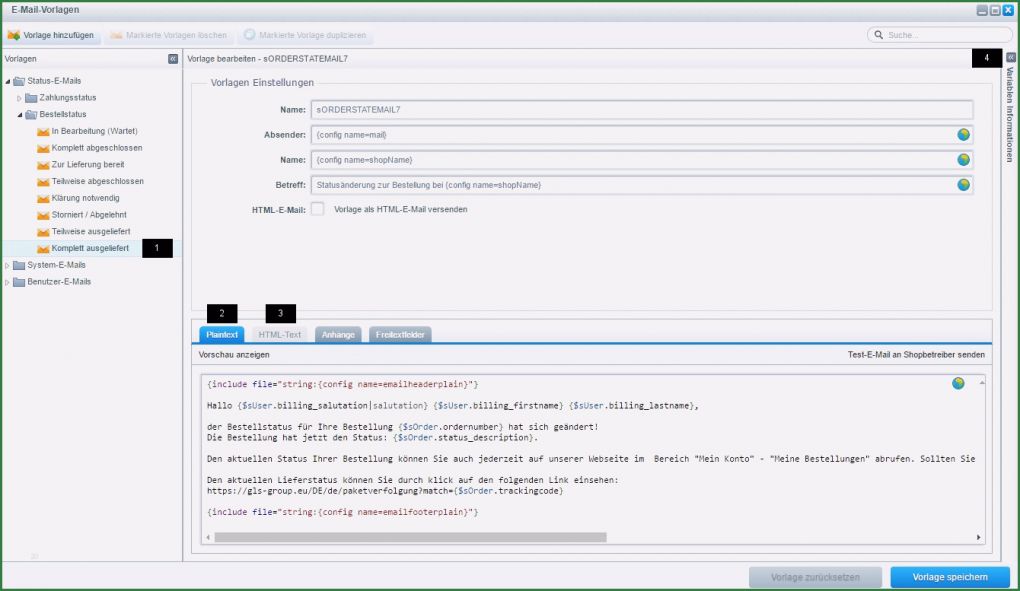
Task: Click the Vorlage hinzufügen envelope icon
Action: click(x=14, y=35)
